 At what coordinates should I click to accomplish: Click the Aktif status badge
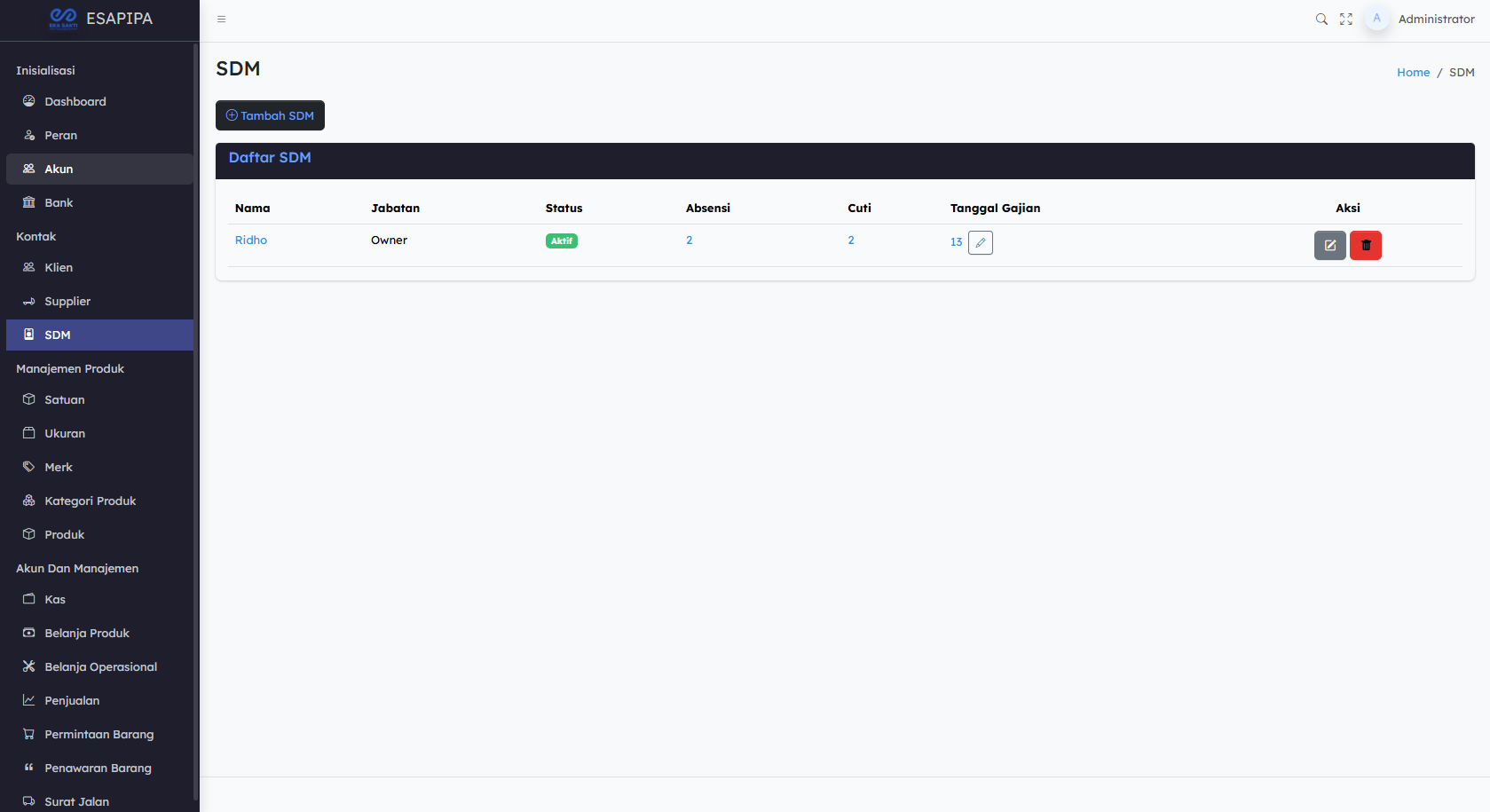(562, 240)
